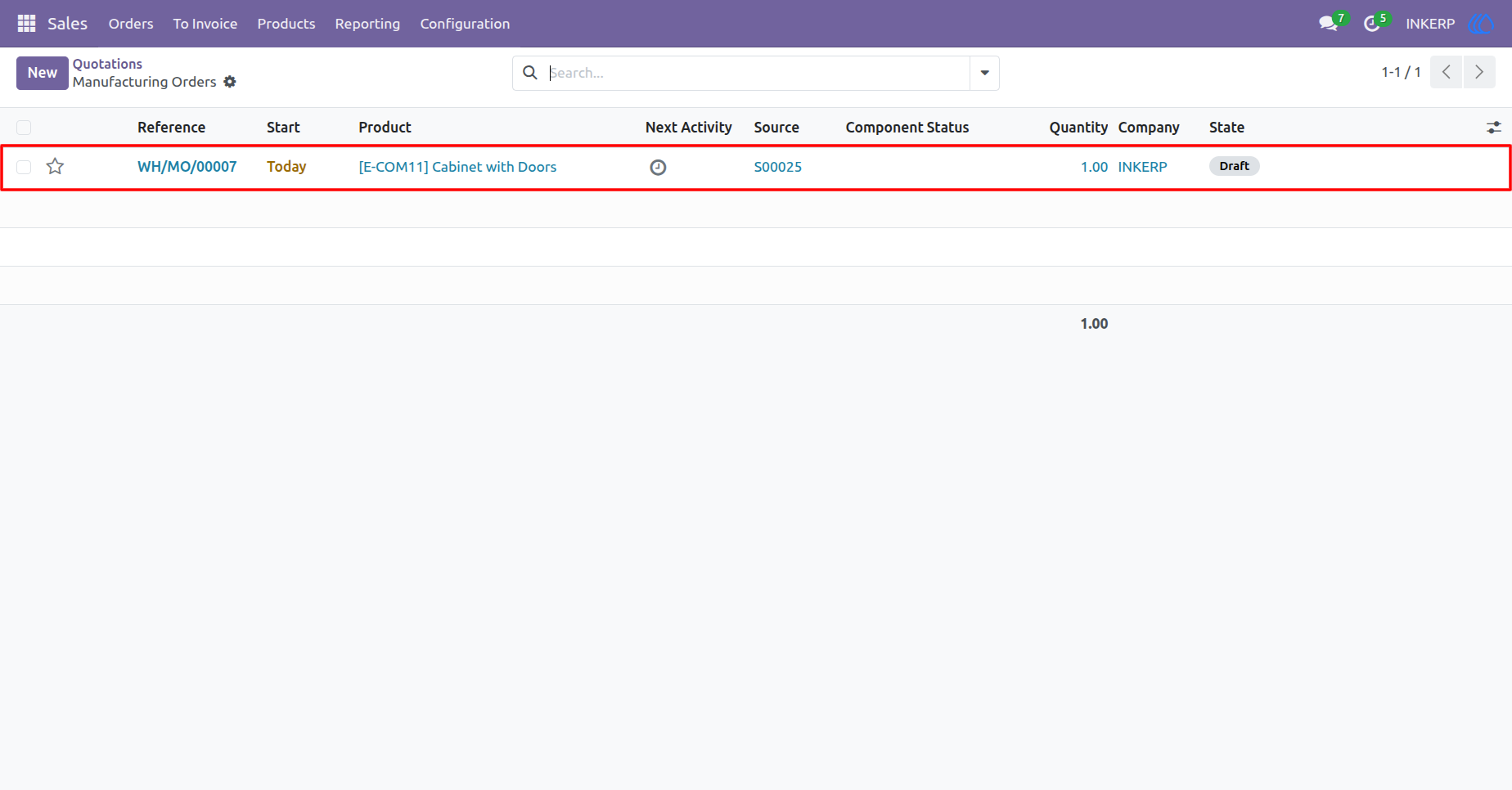Click the product [E-COM11] Cabinet with Doors
Viewport: 1512px width, 790px height.
(x=457, y=167)
